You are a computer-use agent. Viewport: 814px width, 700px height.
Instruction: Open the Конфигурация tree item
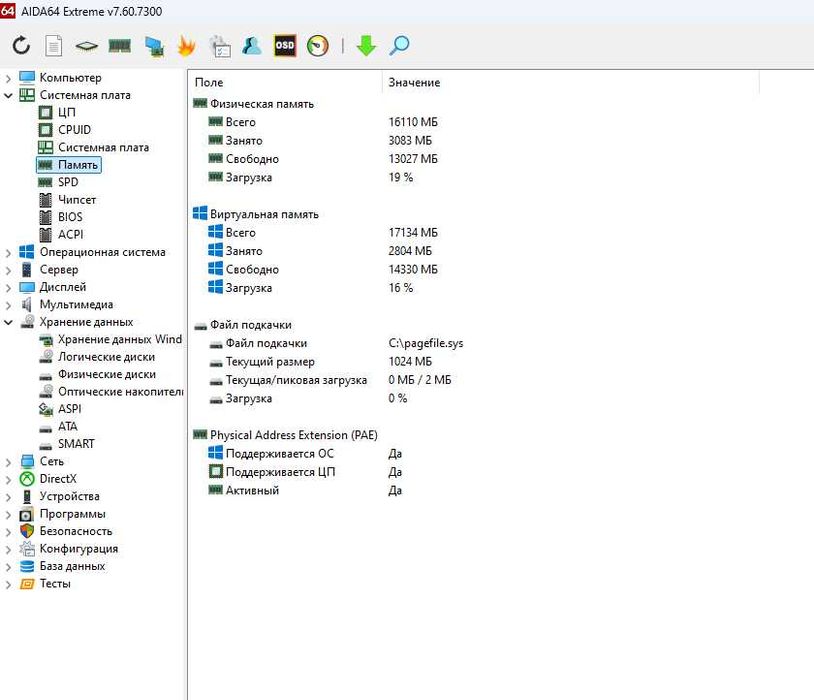(x=78, y=549)
